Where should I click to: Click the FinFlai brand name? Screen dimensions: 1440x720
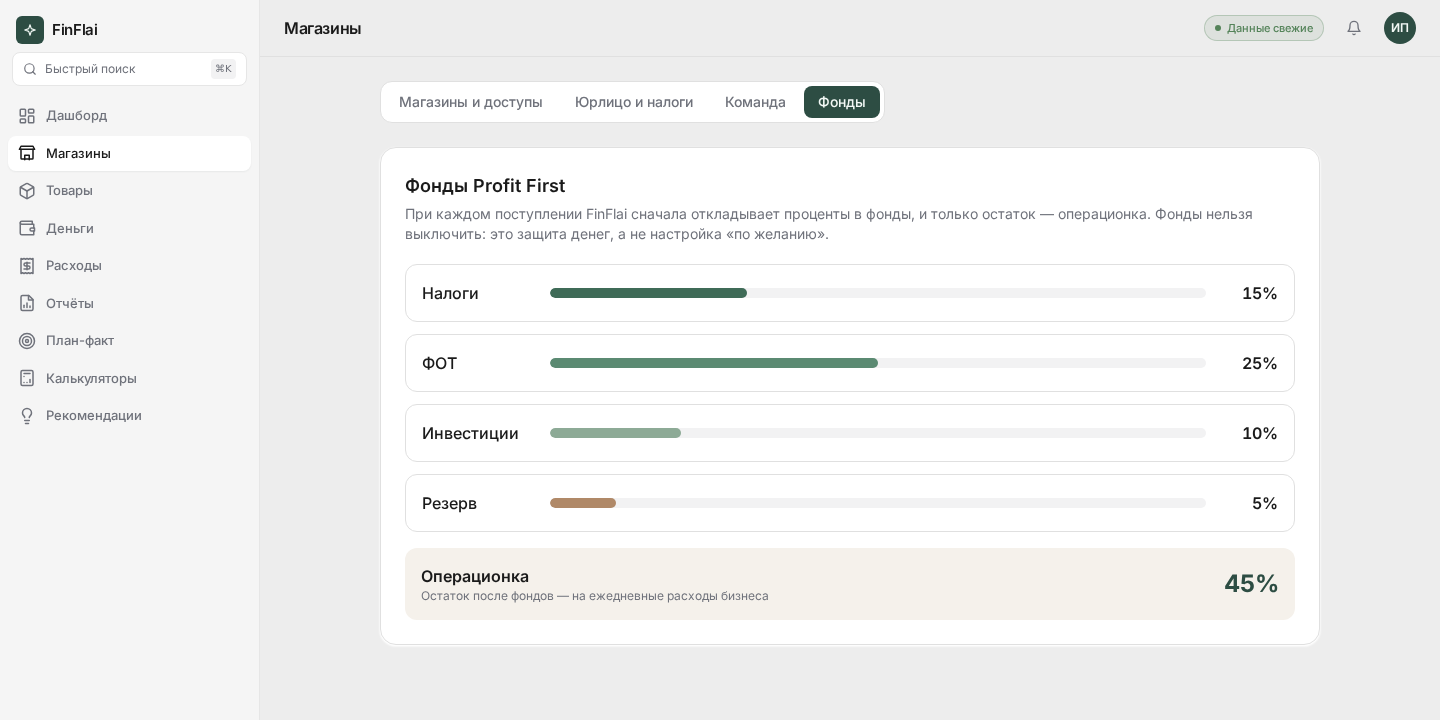[x=75, y=30]
